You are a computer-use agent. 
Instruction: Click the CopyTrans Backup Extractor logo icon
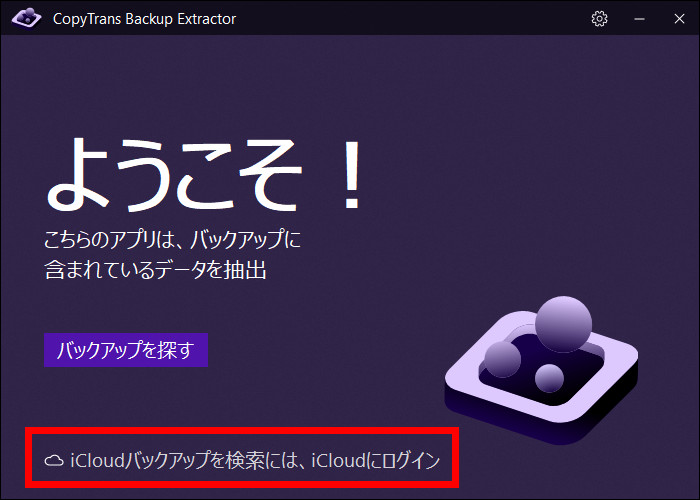click(x=26, y=18)
